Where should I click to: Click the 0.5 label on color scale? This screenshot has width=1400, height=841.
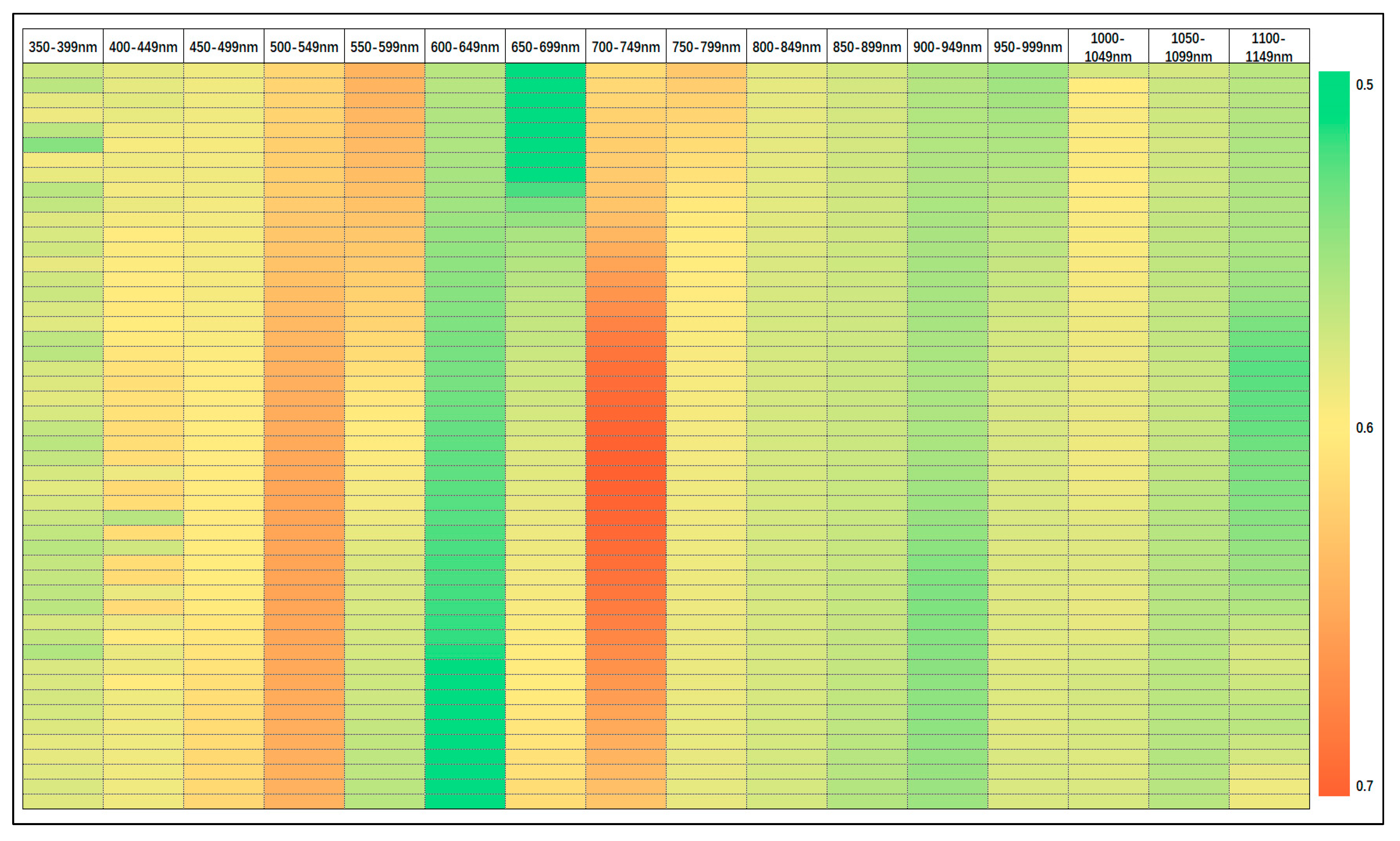[1364, 85]
